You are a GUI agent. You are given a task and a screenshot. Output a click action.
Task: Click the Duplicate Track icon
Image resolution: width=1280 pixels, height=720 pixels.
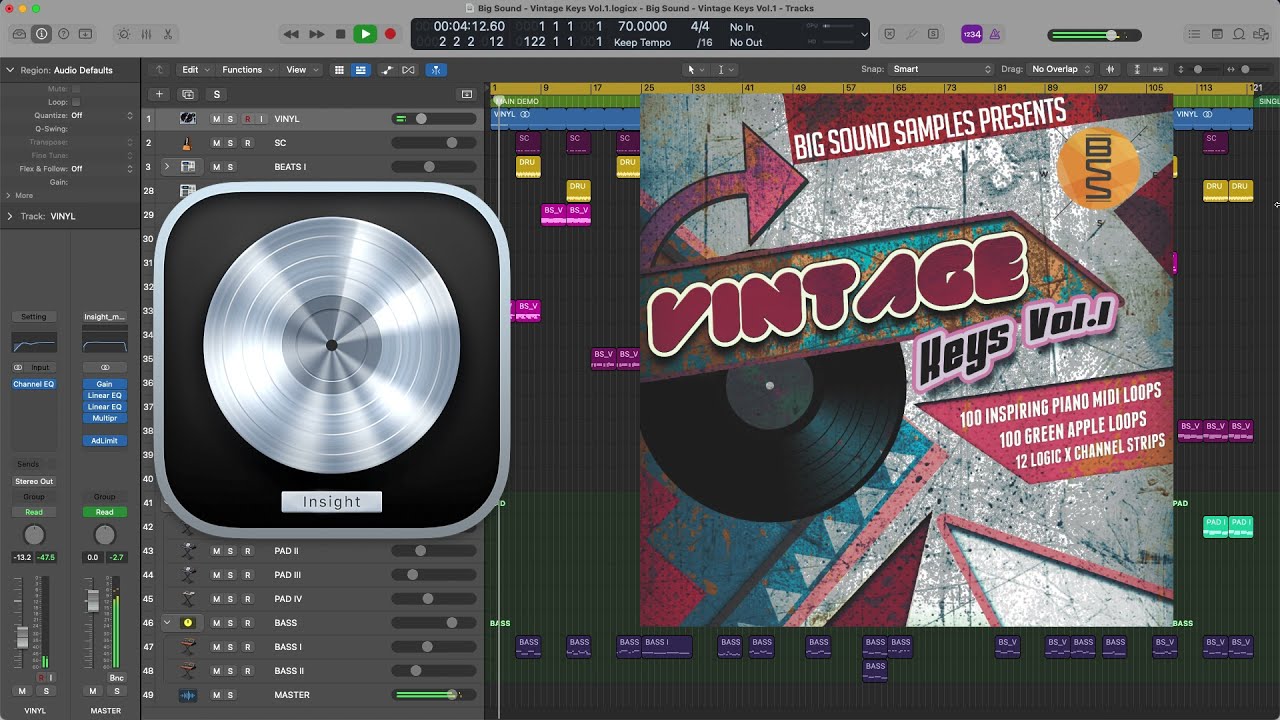click(188, 94)
